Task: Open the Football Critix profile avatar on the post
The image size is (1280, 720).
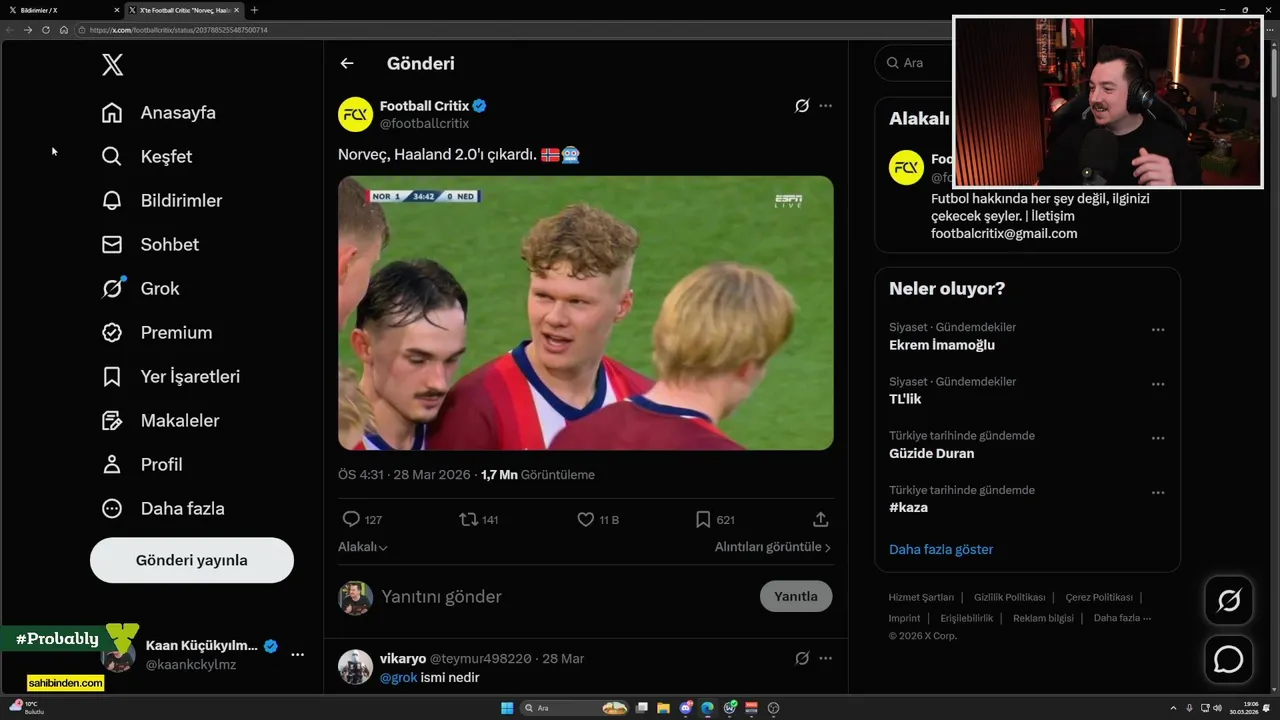Action: (355, 114)
